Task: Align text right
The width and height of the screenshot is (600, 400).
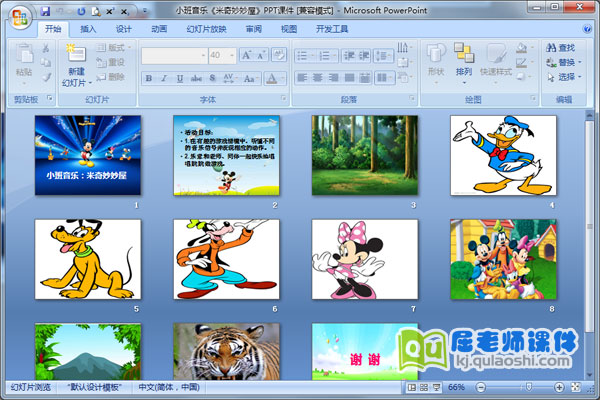Action: pyautogui.click(x=333, y=78)
